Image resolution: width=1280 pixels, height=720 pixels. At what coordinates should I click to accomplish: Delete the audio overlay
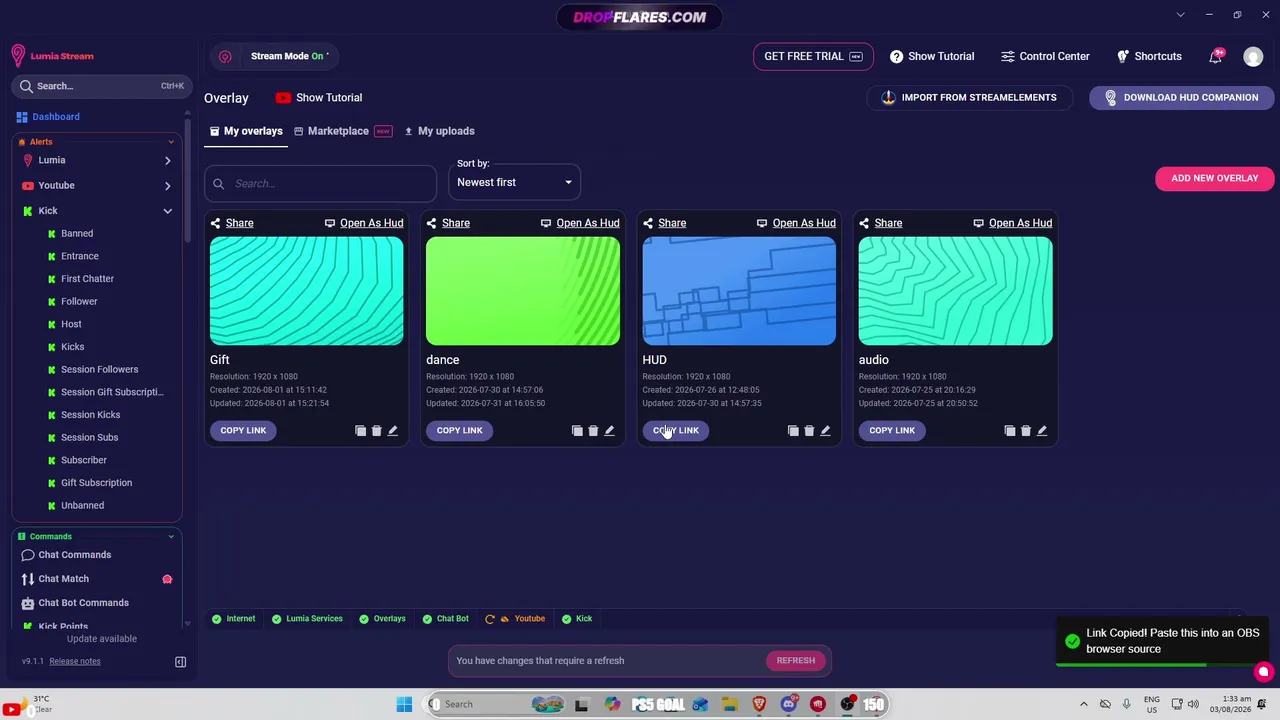(1026, 431)
